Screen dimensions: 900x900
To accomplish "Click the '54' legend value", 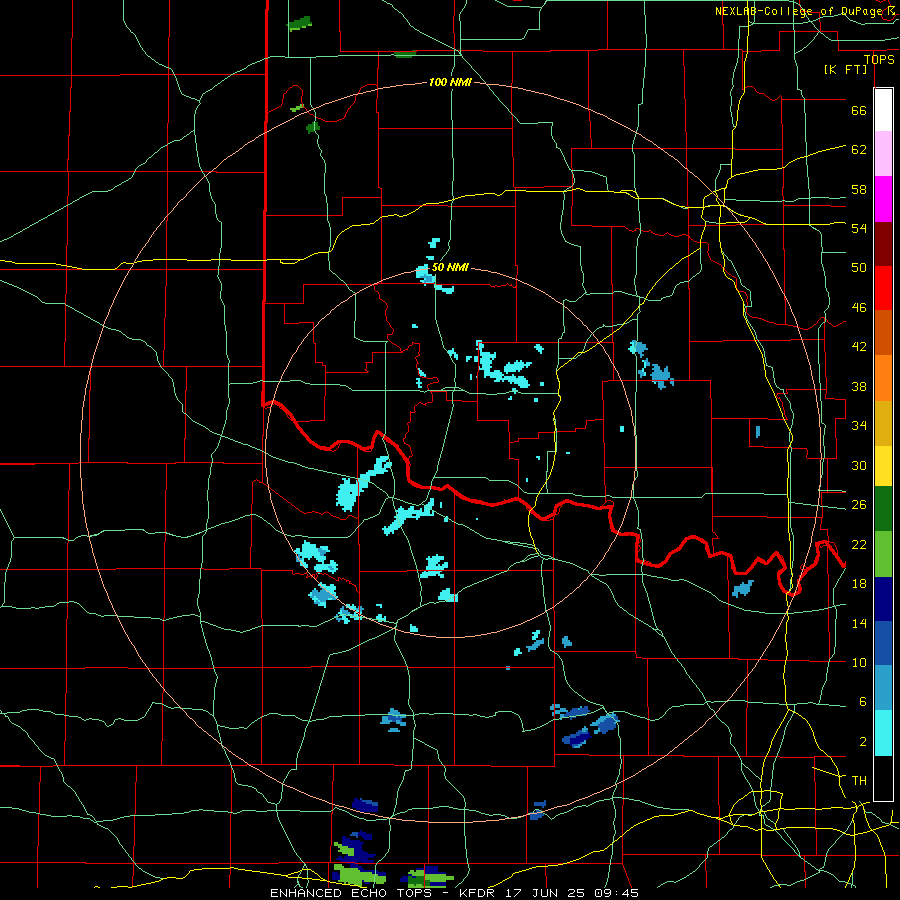I will click(x=859, y=228).
